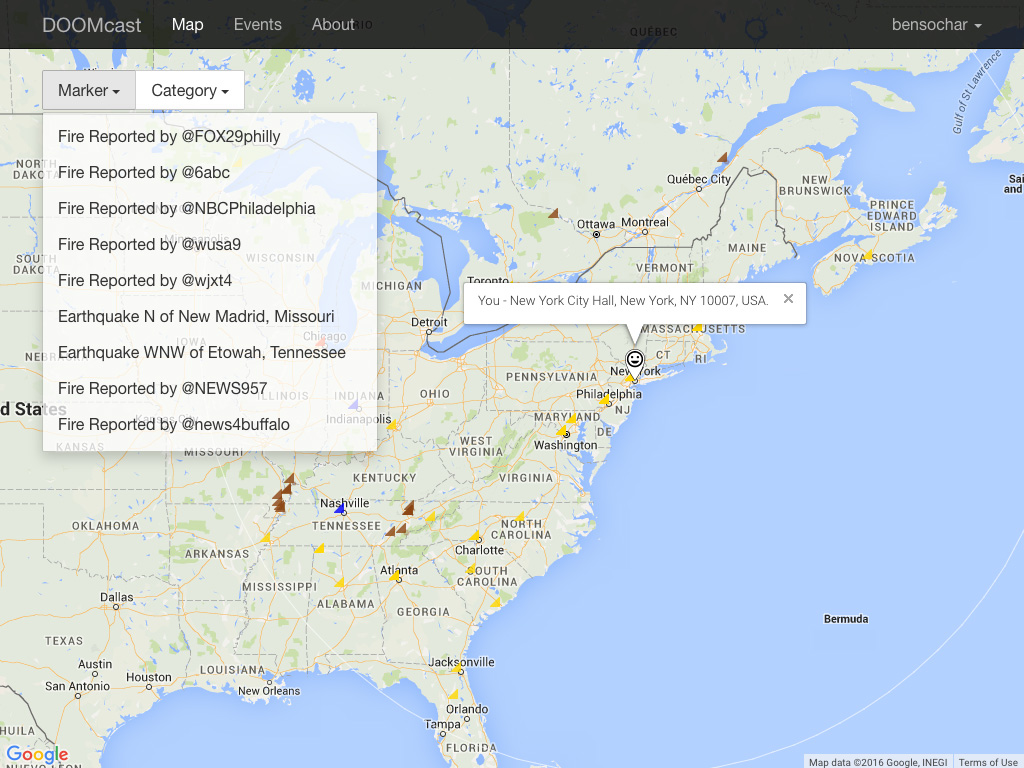Click the brown marker near Québec City

[722, 157]
